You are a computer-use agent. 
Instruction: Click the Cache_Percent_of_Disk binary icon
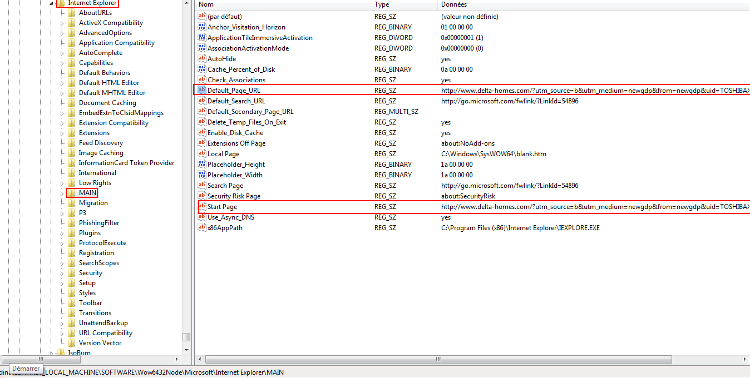click(201, 69)
